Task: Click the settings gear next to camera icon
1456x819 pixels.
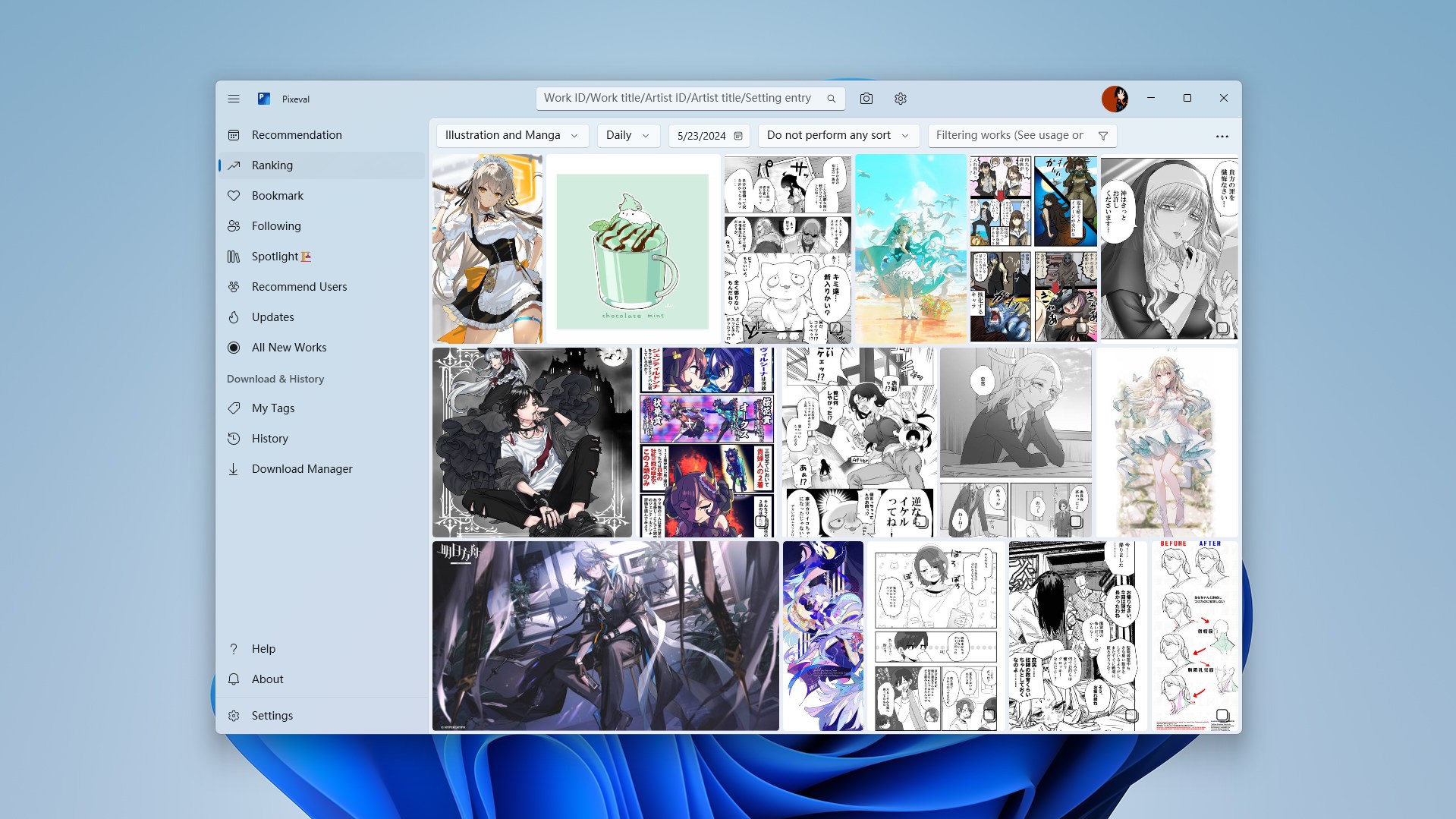Action: click(x=900, y=98)
